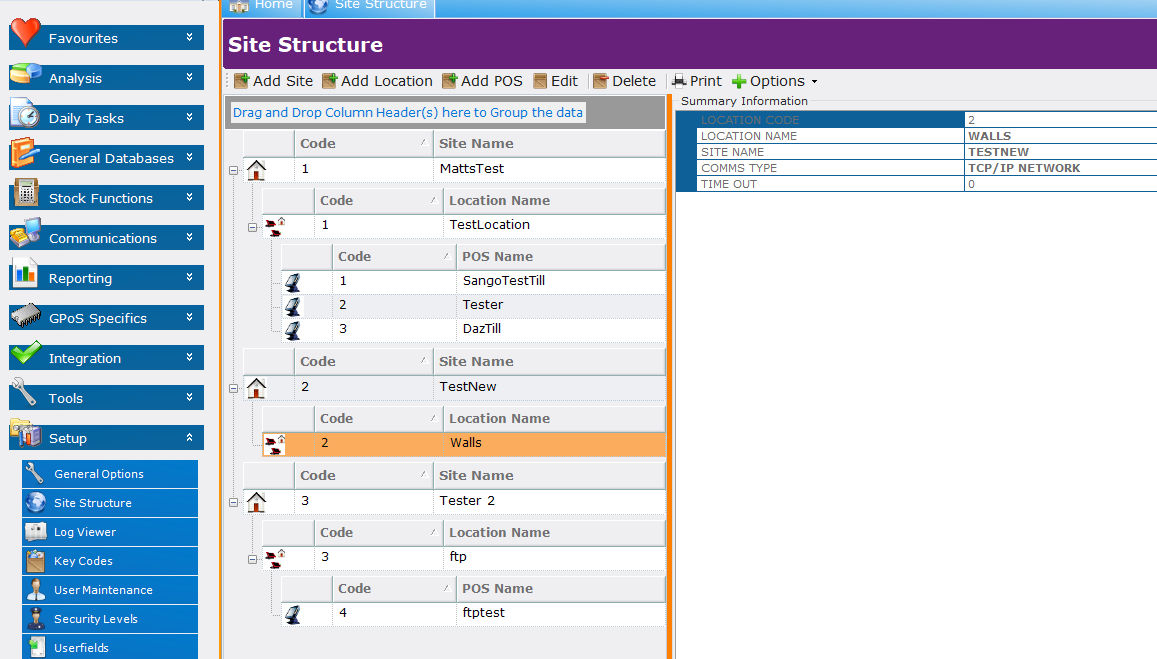Expand the Stock Functions sidebar section
Image resolution: width=1157 pixels, height=659 pixels.
pyautogui.click(x=190, y=197)
